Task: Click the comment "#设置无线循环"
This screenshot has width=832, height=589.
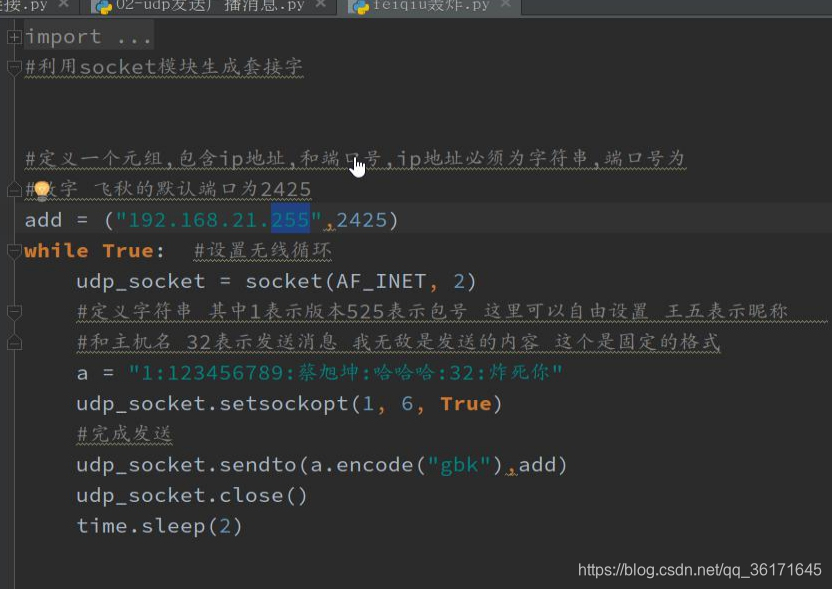Action: [x=263, y=250]
